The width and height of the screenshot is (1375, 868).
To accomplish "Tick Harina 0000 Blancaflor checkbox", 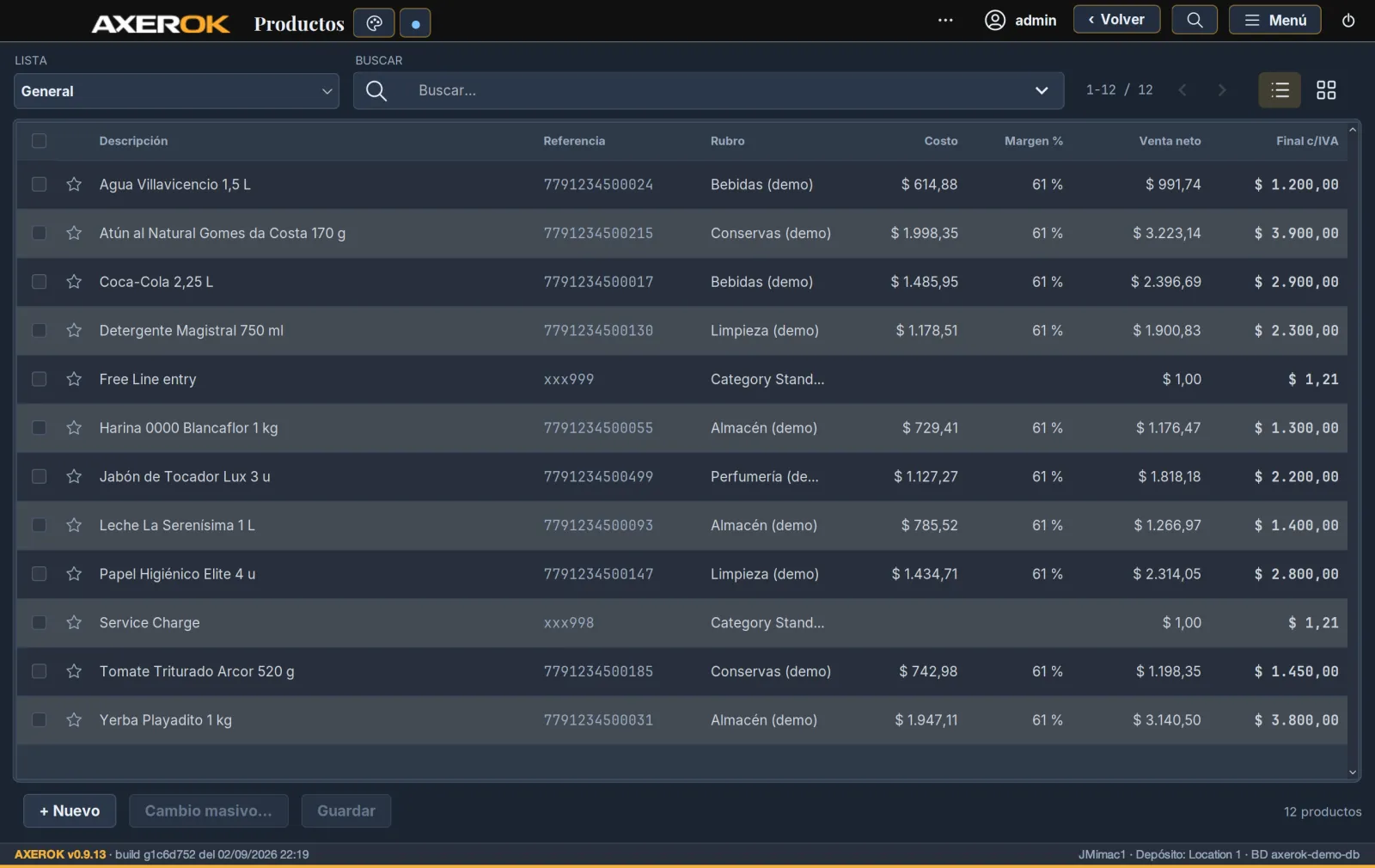I will pos(40,428).
